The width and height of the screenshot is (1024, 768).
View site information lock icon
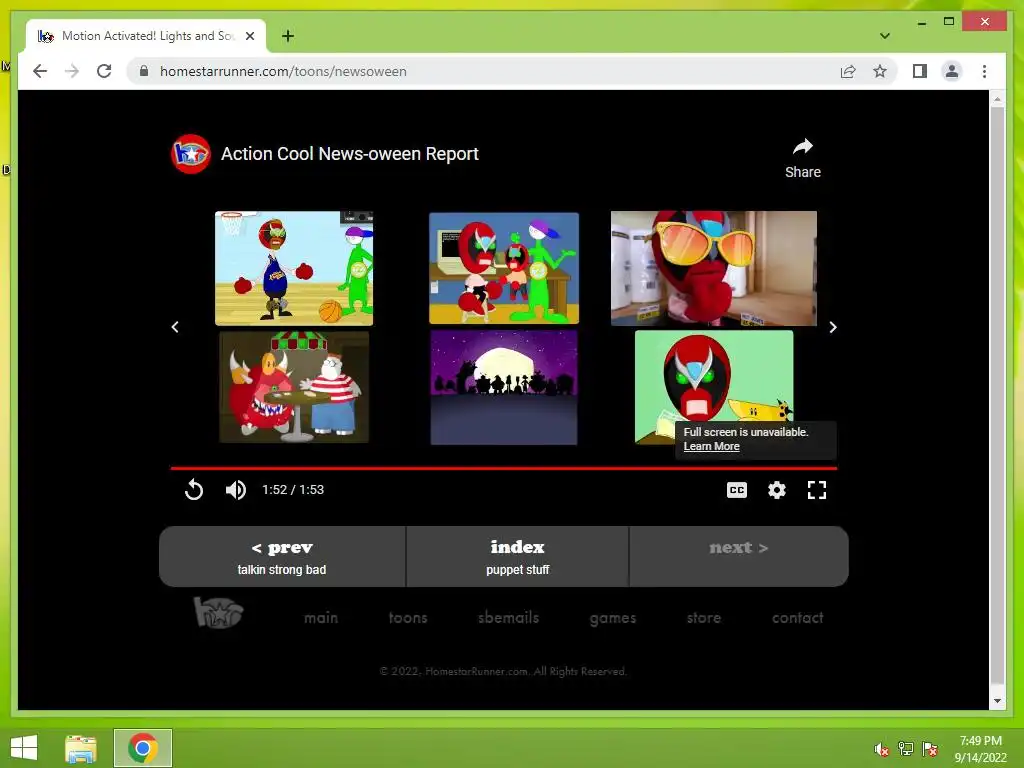click(144, 71)
